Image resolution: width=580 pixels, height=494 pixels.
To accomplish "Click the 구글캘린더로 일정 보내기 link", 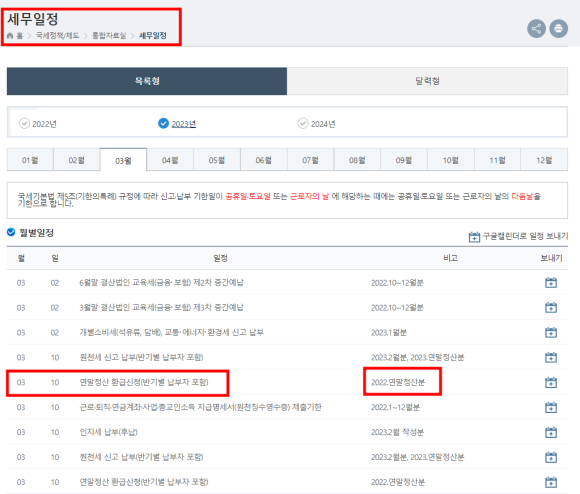I will pyautogui.click(x=525, y=236).
